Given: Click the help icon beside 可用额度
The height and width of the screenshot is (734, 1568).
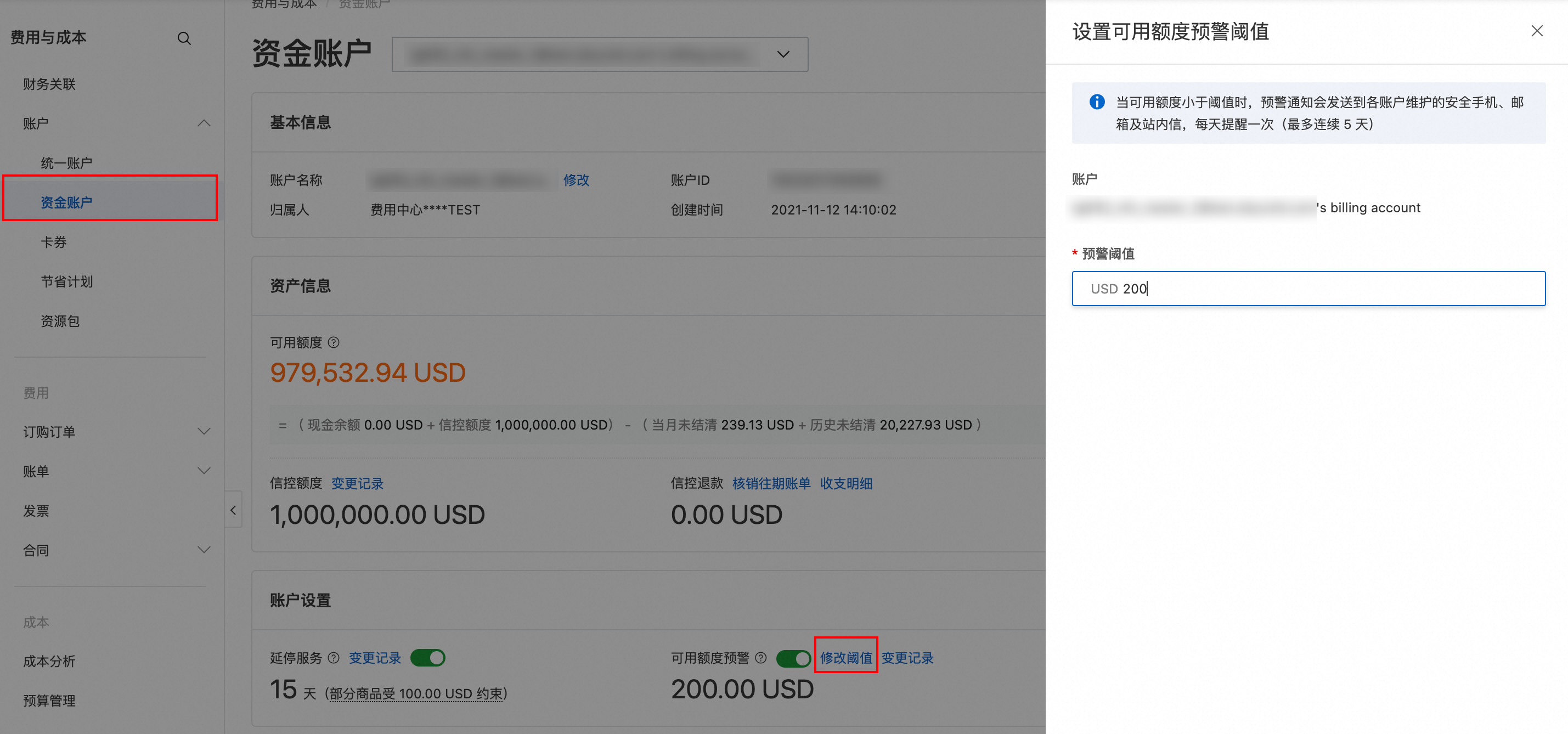Looking at the screenshot, I should tap(334, 343).
